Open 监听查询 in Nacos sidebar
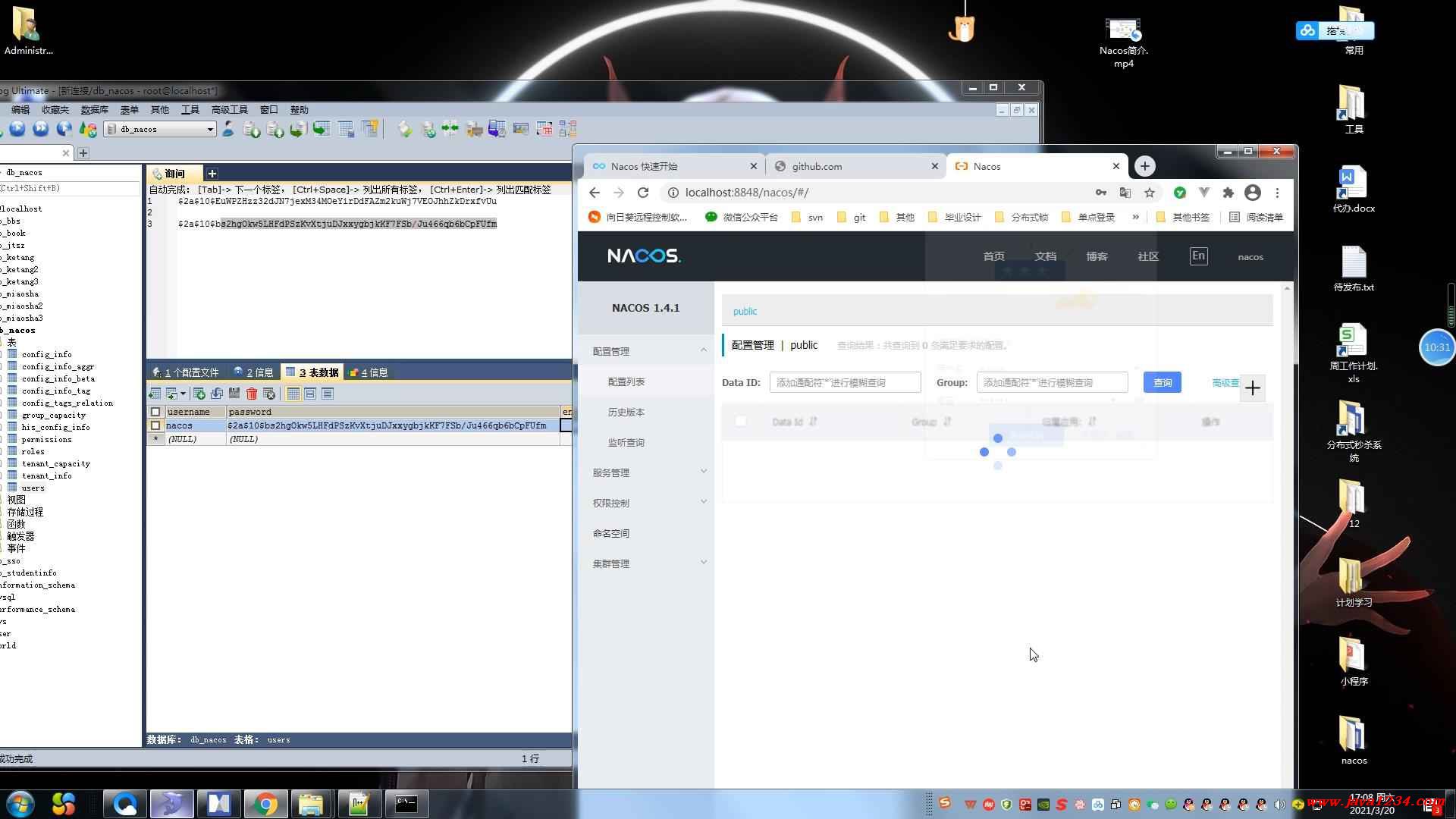The width and height of the screenshot is (1456, 819). coord(626,442)
